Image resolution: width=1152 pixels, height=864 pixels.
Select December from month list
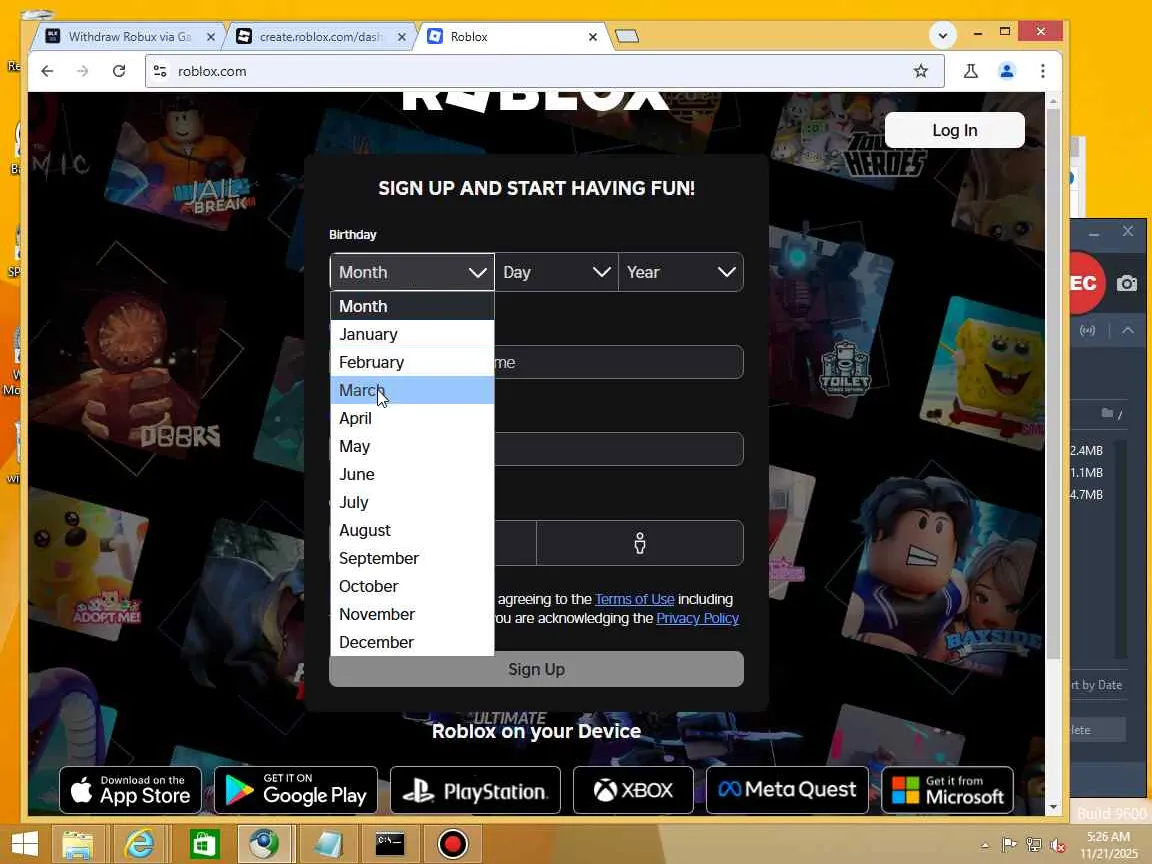412,641
